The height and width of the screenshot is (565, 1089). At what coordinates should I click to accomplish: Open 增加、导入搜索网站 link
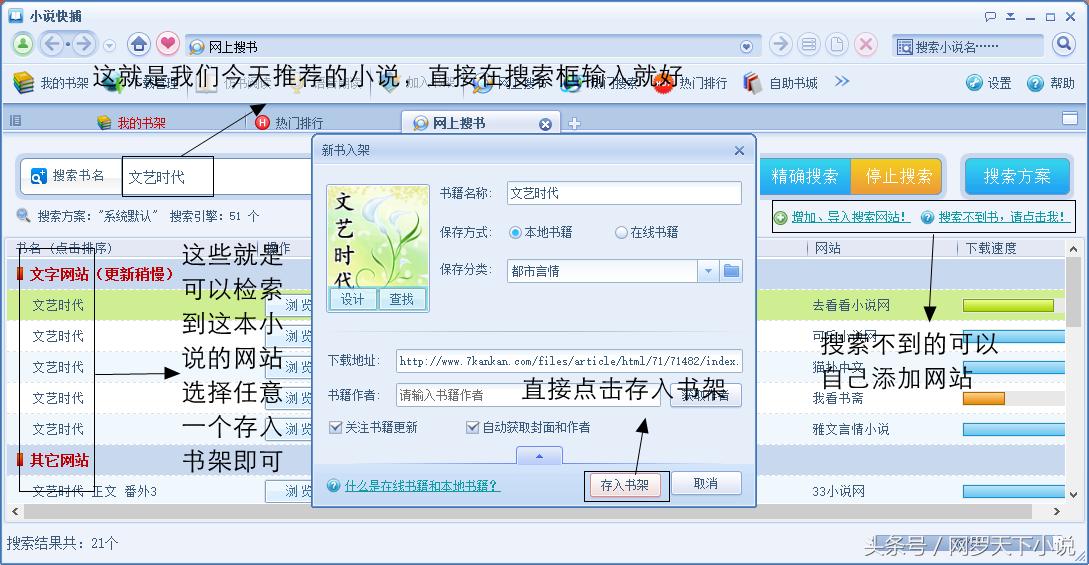click(x=850, y=217)
